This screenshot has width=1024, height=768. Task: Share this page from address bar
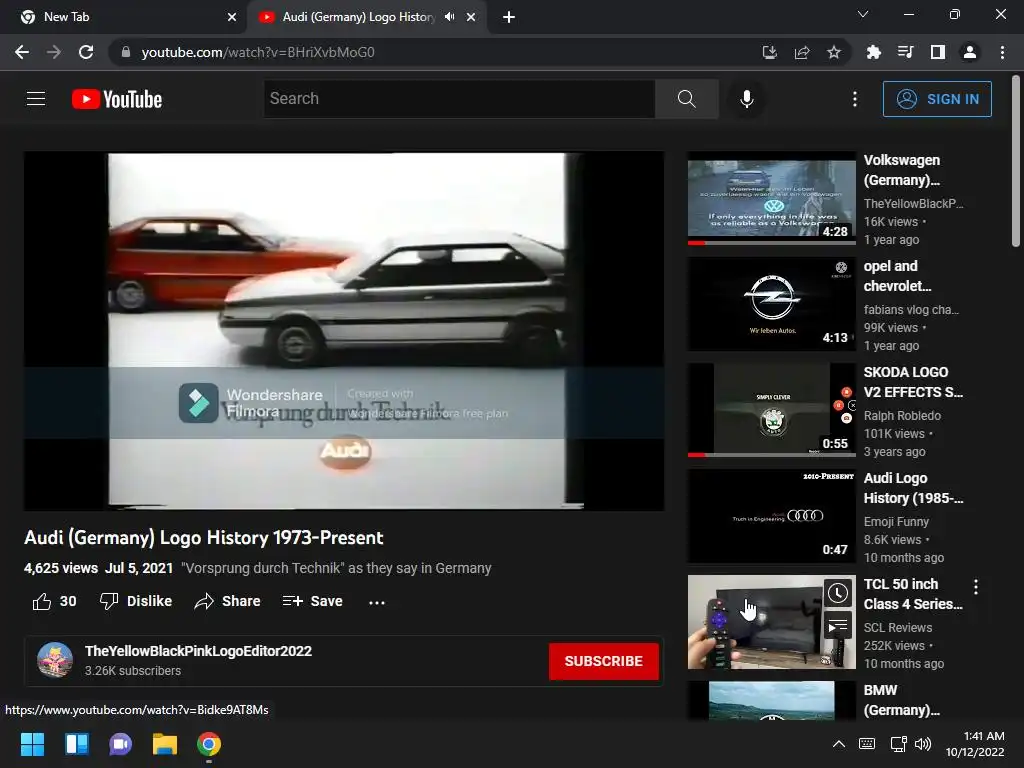point(801,52)
